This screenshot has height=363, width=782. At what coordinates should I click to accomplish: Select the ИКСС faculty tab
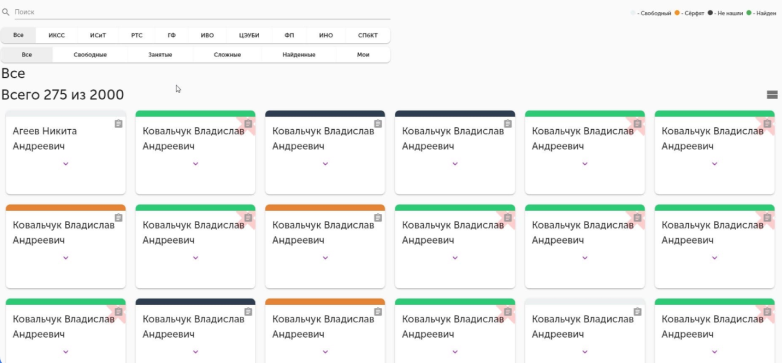[x=56, y=35]
